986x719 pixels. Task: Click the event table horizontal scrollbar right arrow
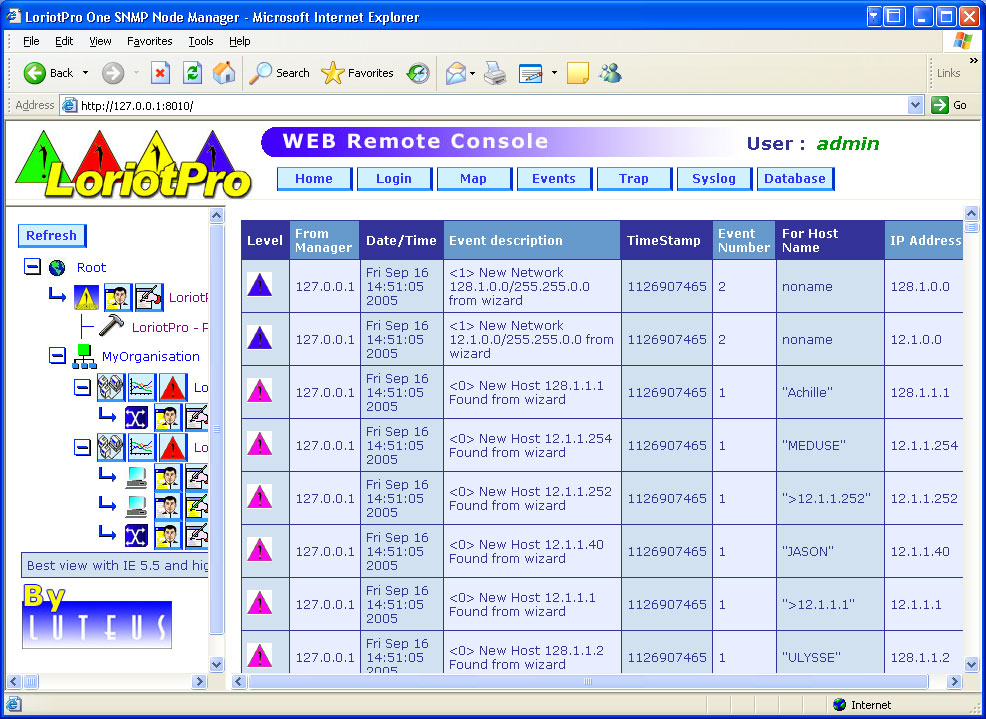(955, 681)
